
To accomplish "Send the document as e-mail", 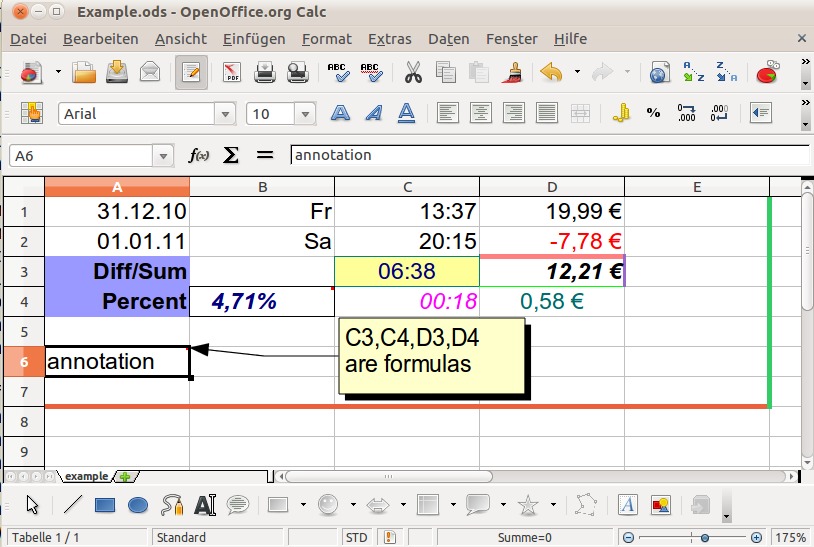I will 150,73.
